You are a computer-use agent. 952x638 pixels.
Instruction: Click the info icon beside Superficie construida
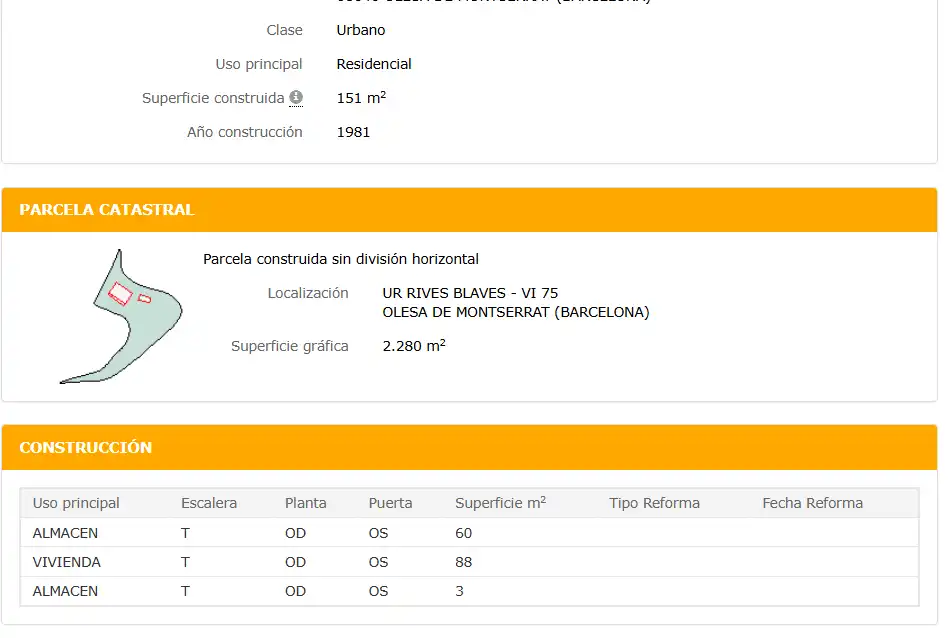coord(296,97)
